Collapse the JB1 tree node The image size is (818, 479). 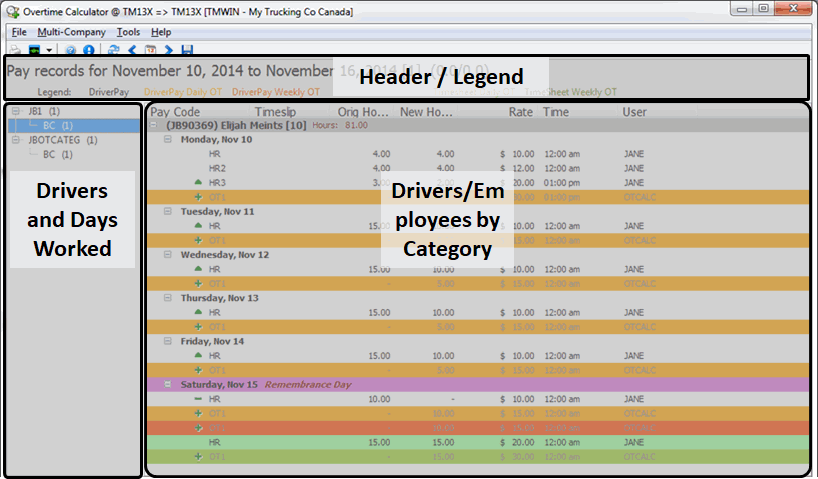(x=16, y=112)
